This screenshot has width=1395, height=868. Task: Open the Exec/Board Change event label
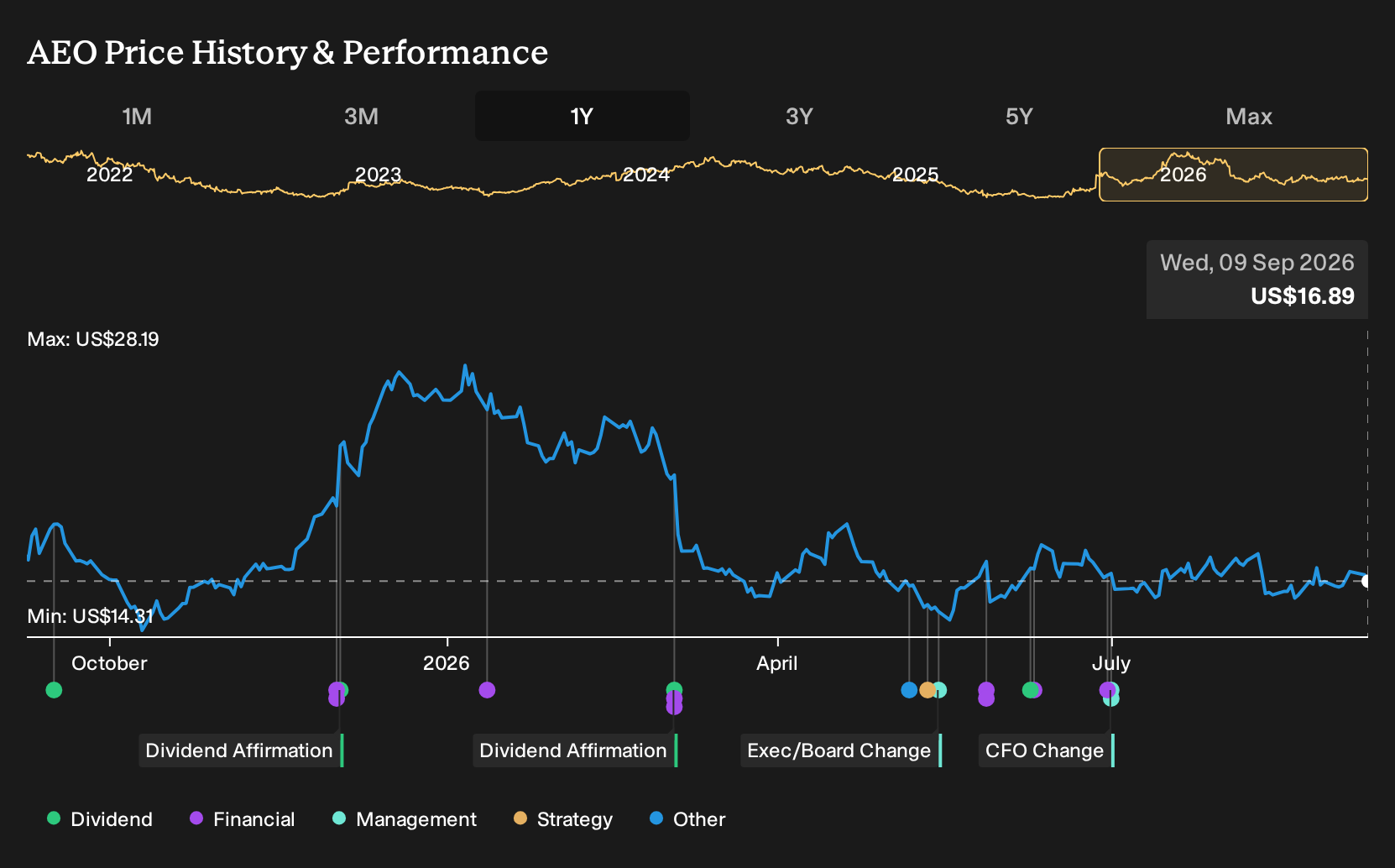(840, 750)
